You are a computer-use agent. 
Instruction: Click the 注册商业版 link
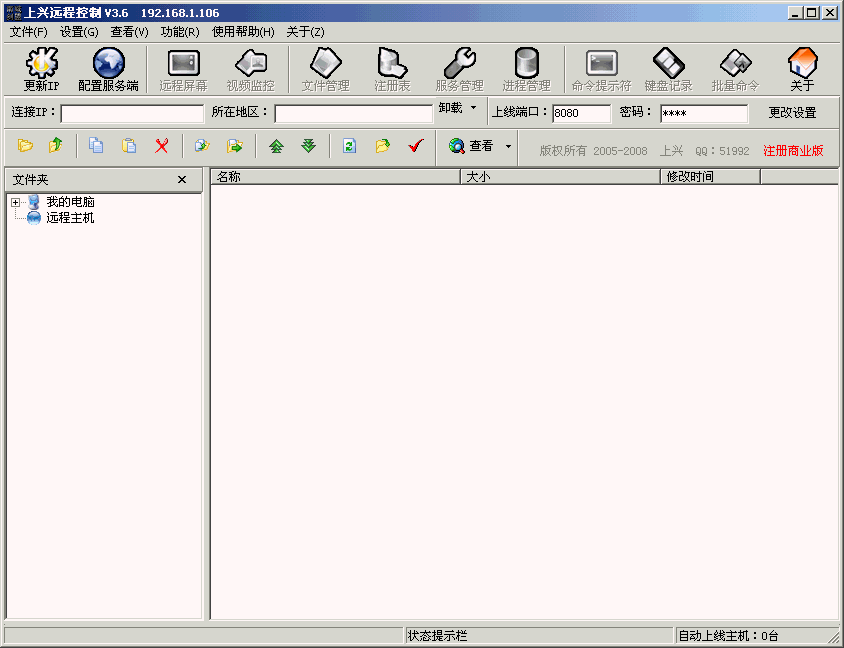coord(793,151)
